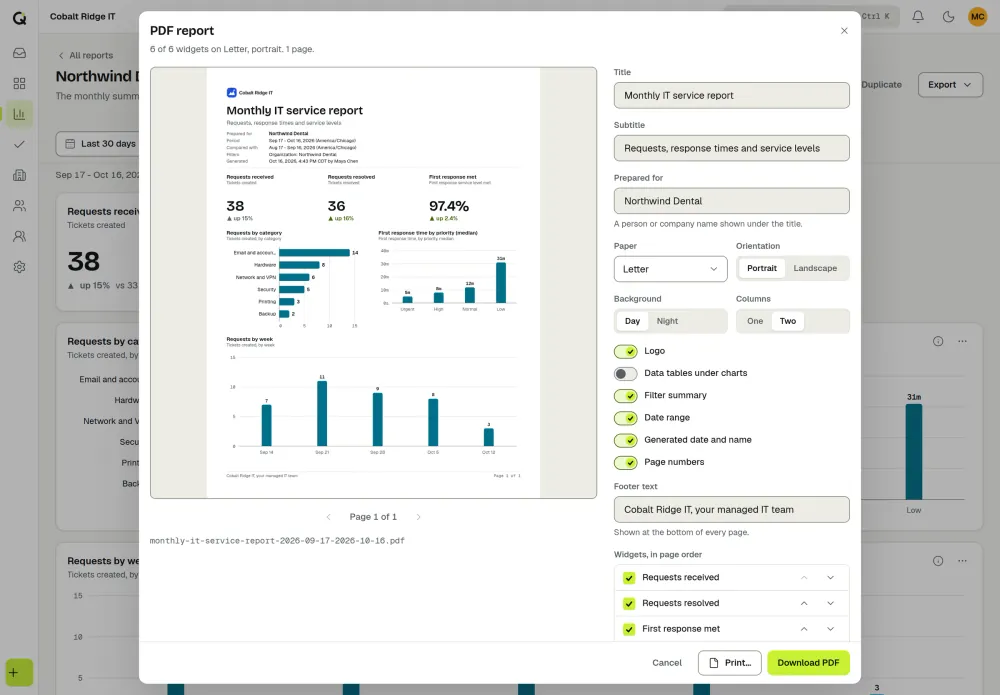The height and width of the screenshot is (695, 1000).
Task: Click the Print… button
Action: [730, 663]
